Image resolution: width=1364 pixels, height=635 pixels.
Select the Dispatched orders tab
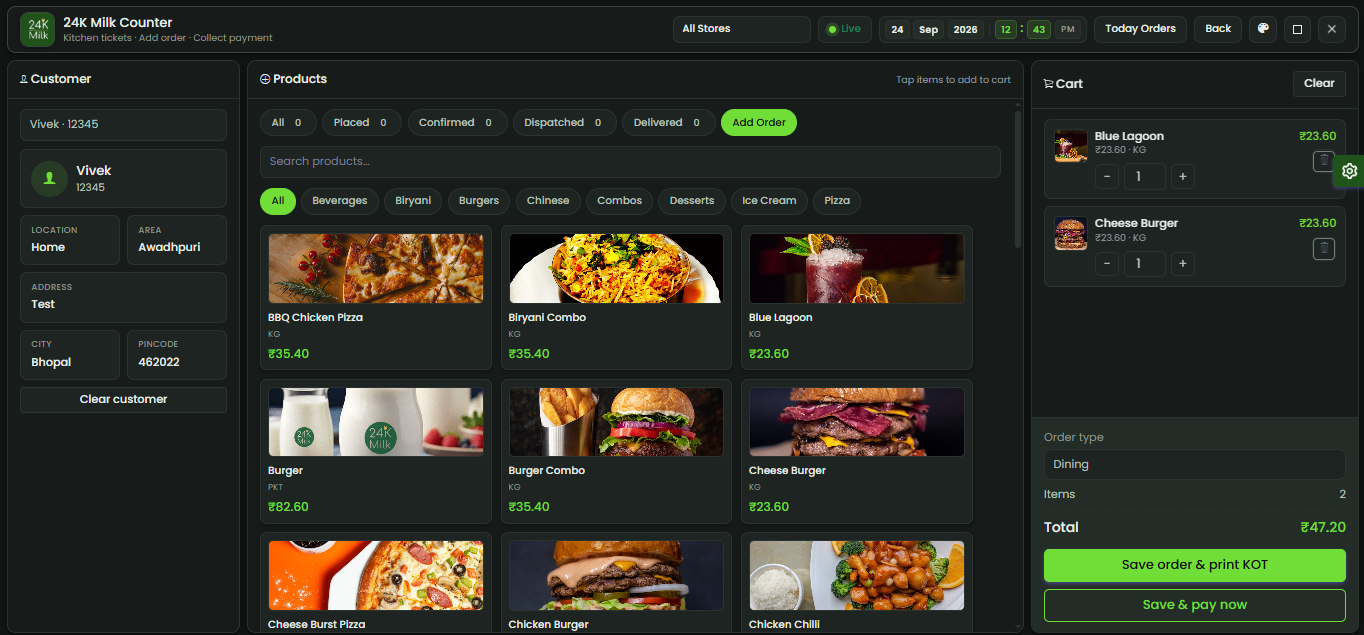tap(565, 122)
